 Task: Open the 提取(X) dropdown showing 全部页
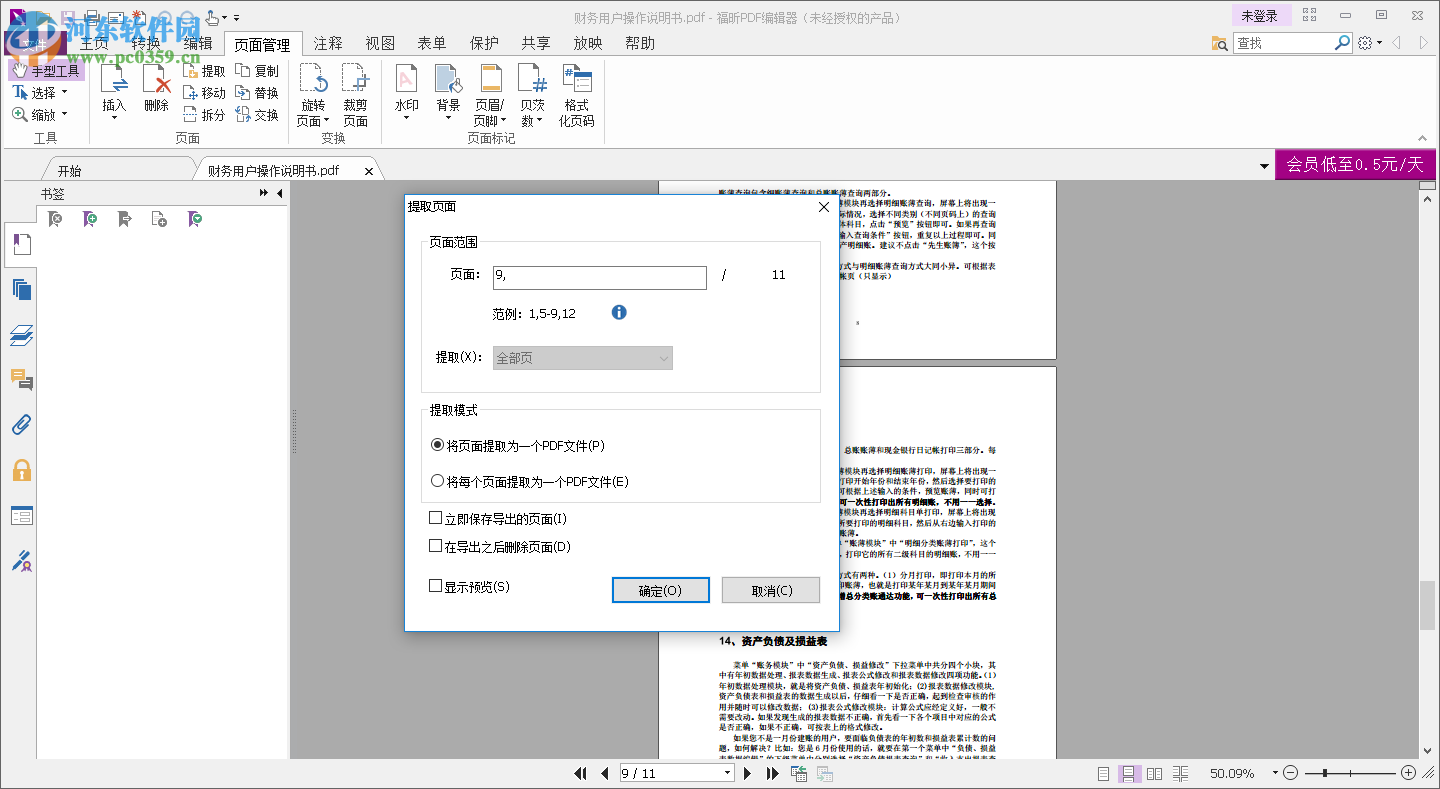[582, 357]
